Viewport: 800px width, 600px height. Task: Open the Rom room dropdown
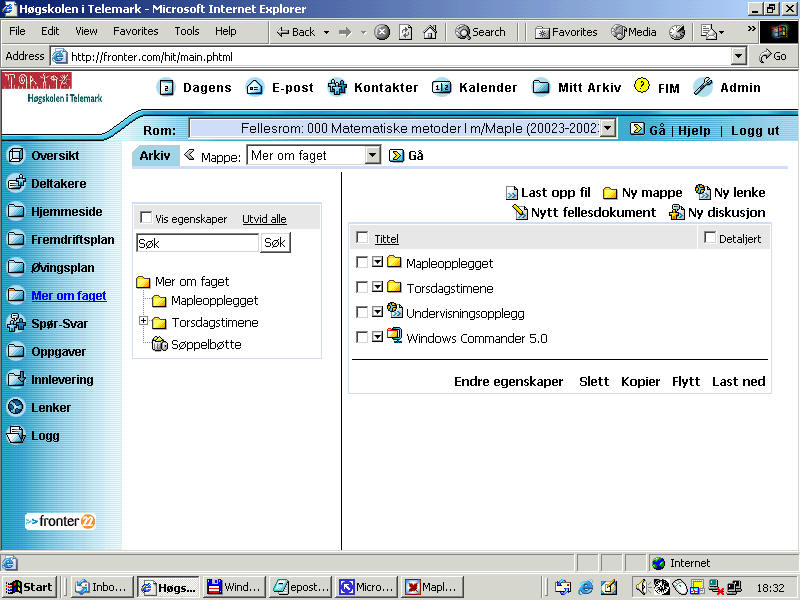[607, 128]
